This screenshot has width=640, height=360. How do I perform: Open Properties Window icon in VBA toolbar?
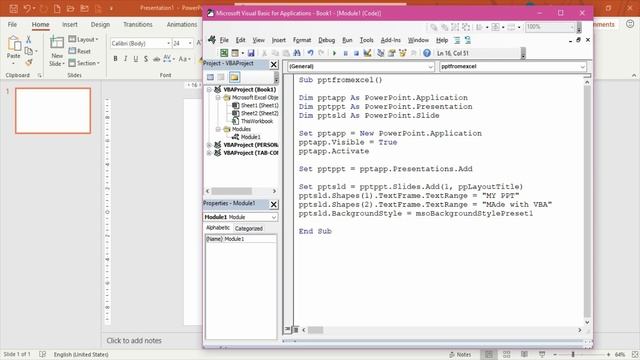point(391,53)
